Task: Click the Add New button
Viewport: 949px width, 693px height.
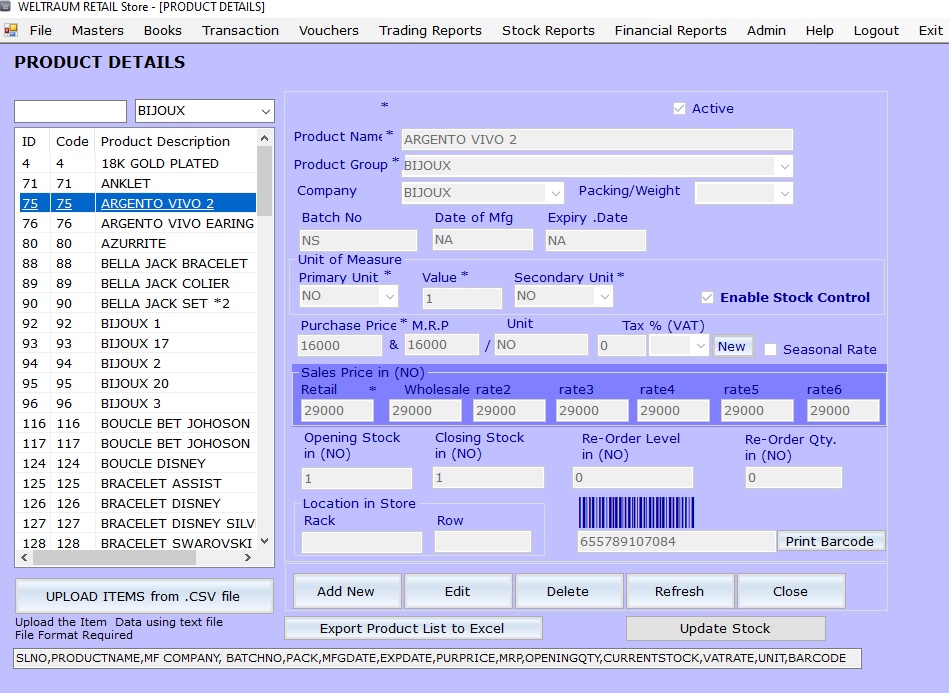Action: [x=346, y=591]
